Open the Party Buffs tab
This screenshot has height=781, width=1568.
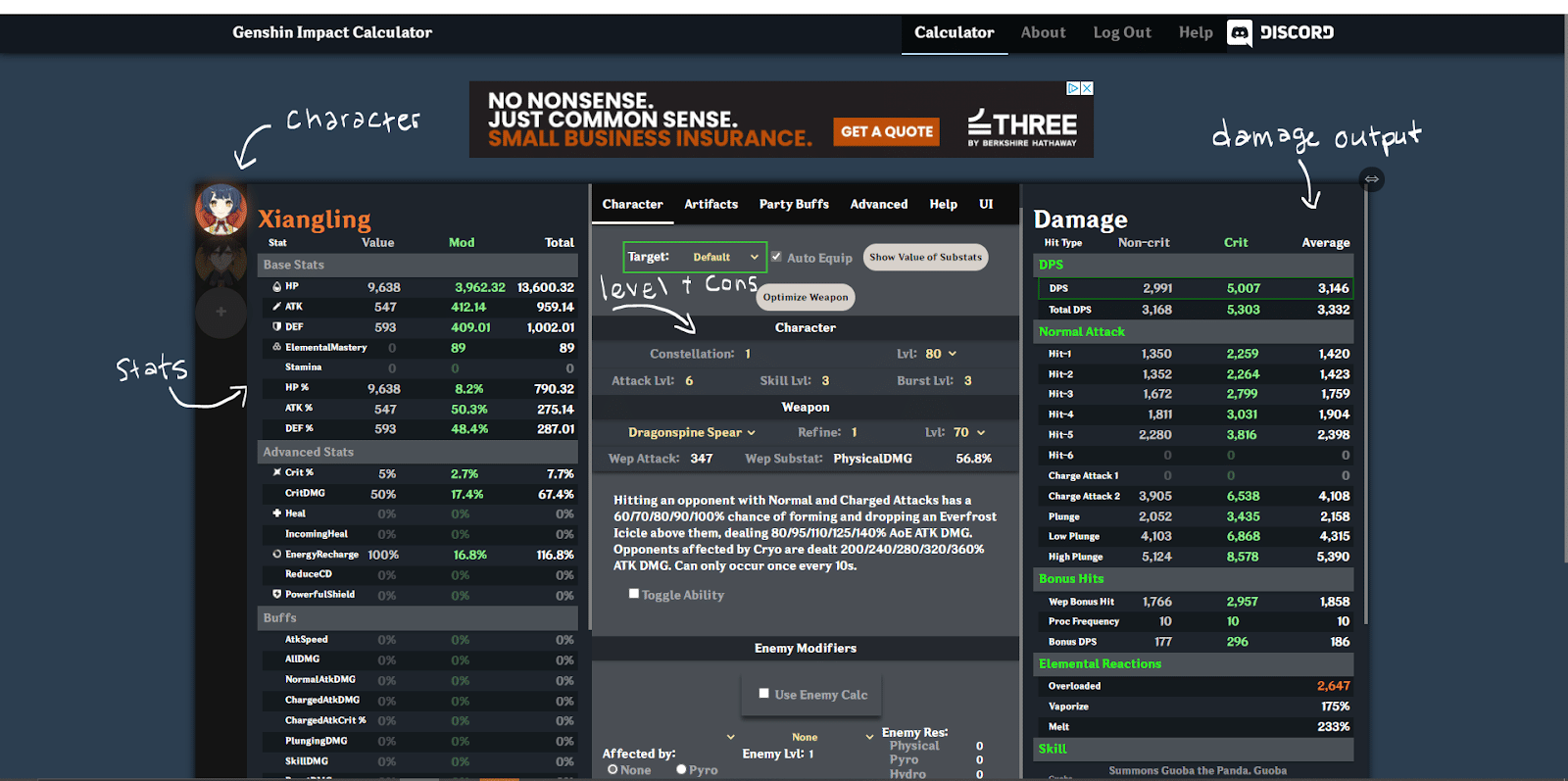(794, 204)
